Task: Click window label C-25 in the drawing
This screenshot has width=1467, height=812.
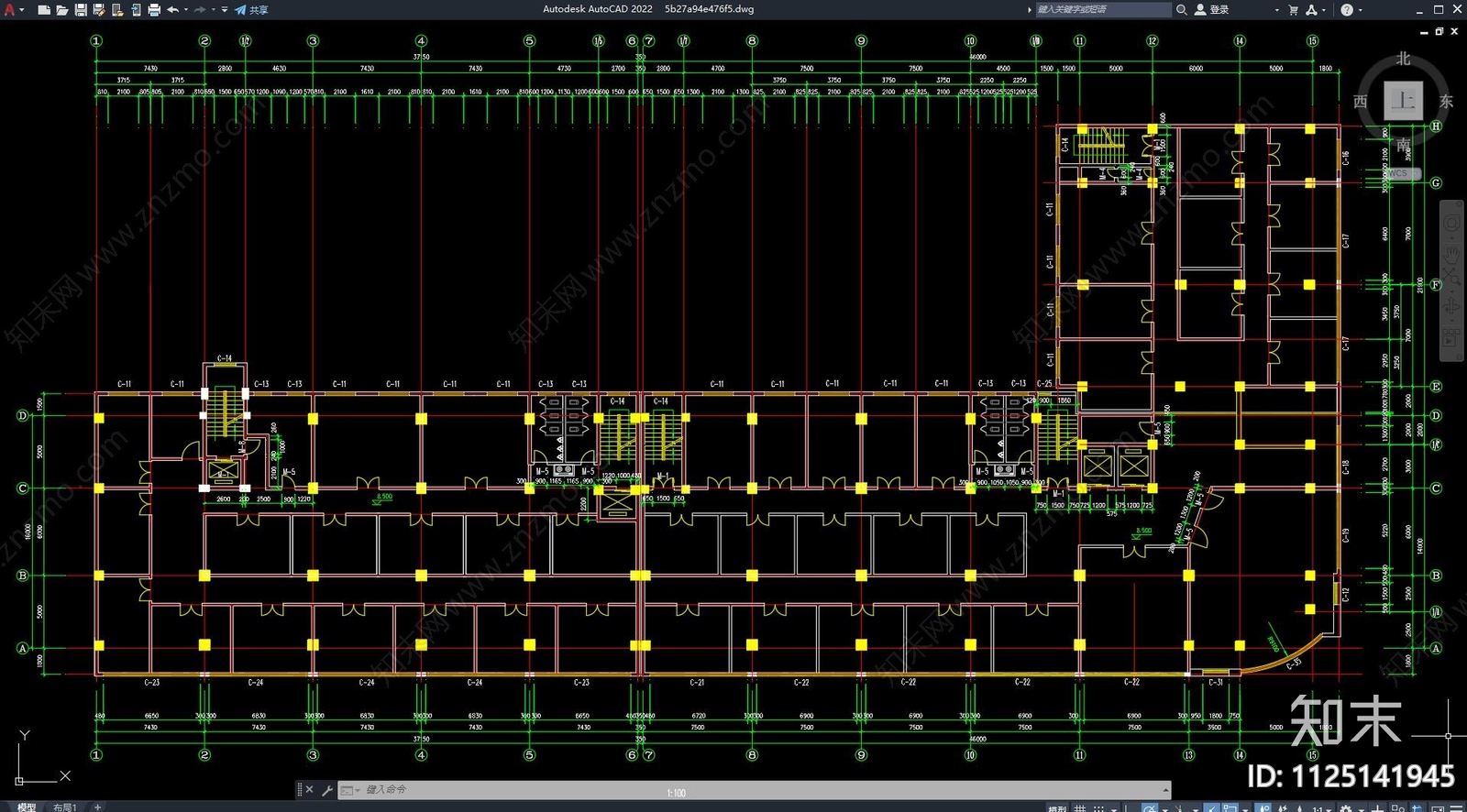Action: point(1044,384)
